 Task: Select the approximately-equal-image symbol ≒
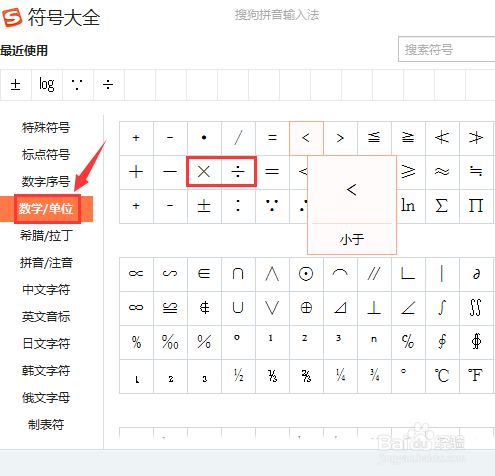[476, 172]
